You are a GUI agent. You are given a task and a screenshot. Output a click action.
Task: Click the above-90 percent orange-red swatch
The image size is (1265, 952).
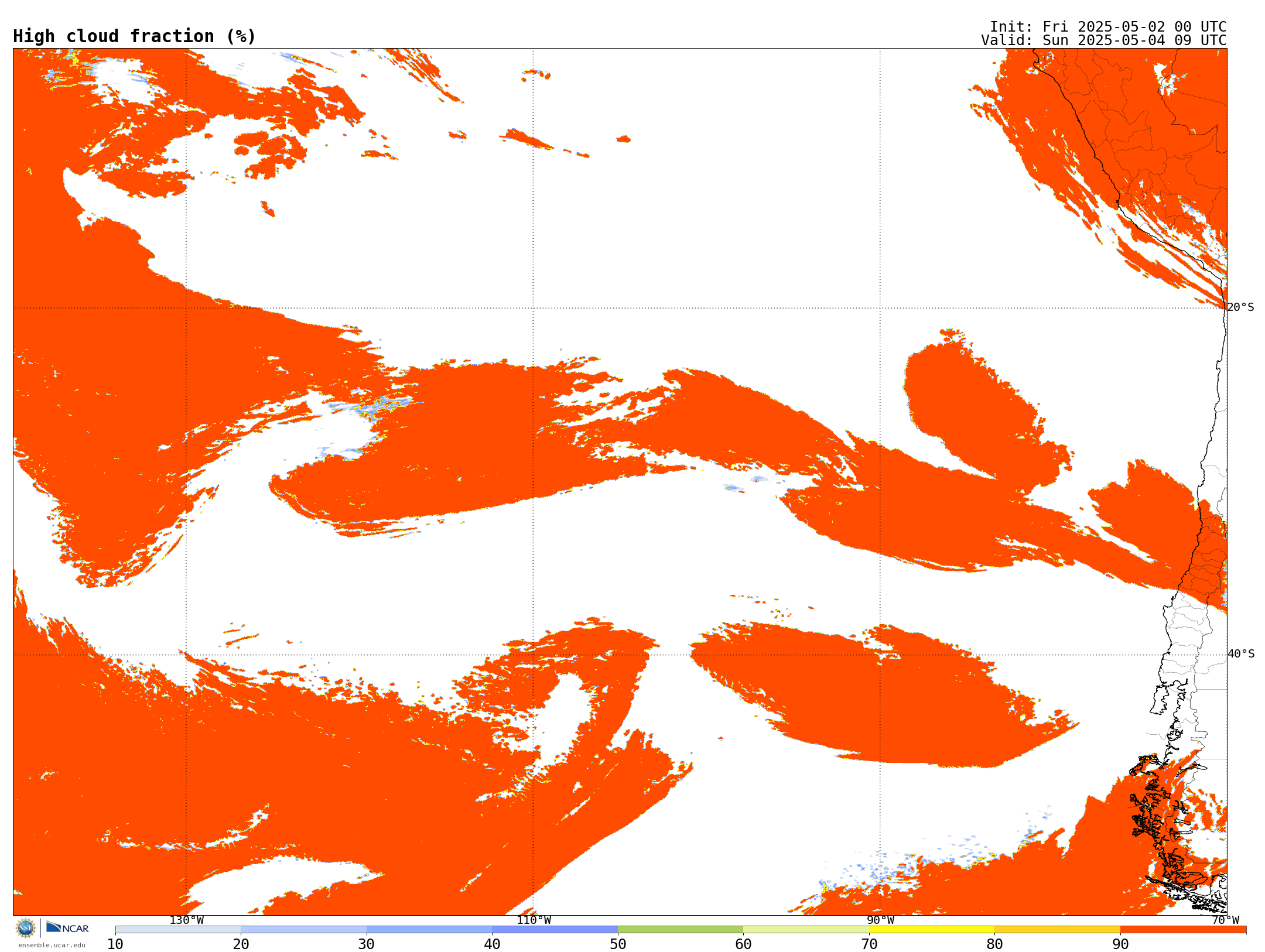coord(1183,930)
